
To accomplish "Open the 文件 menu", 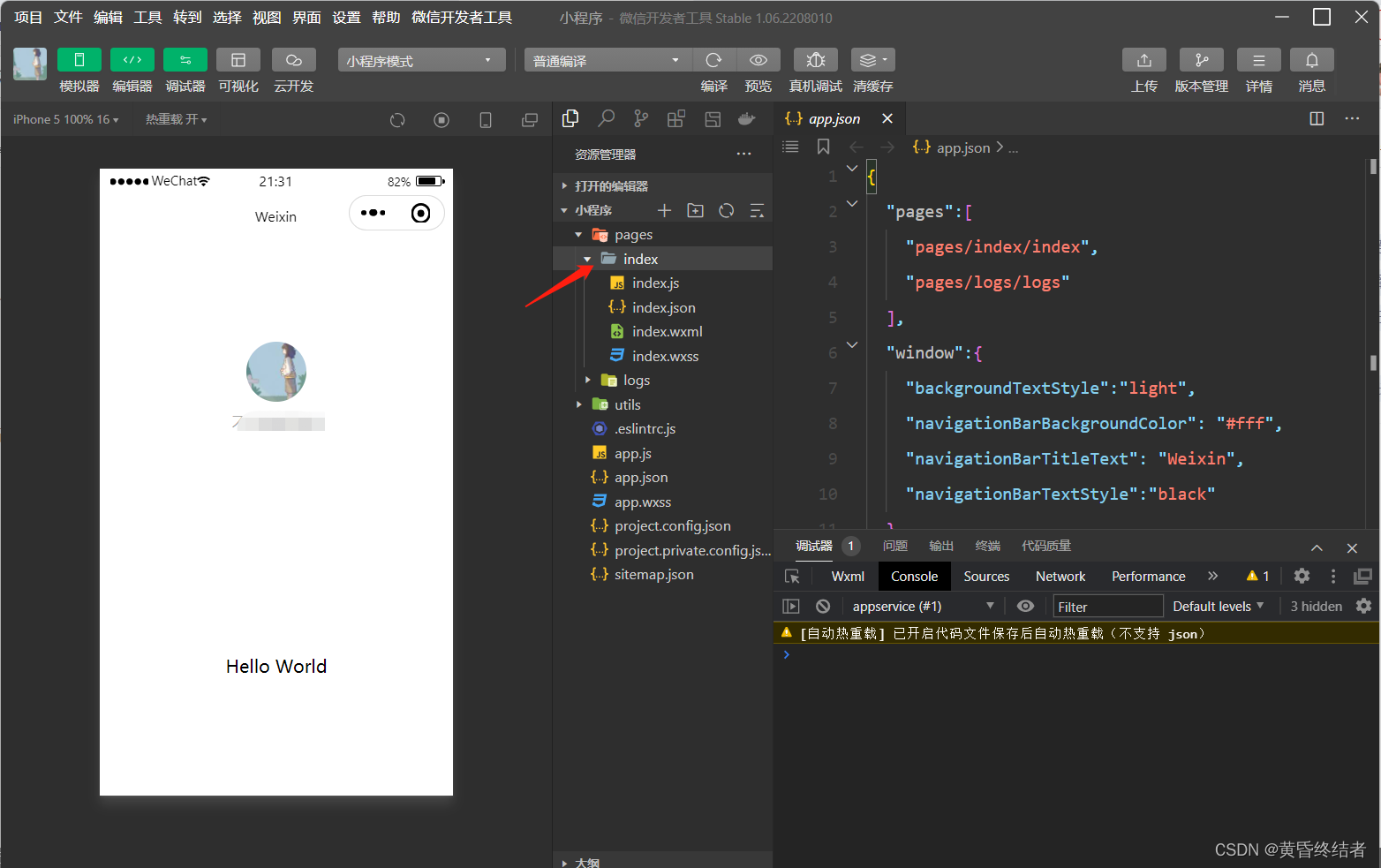I will coord(68,18).
